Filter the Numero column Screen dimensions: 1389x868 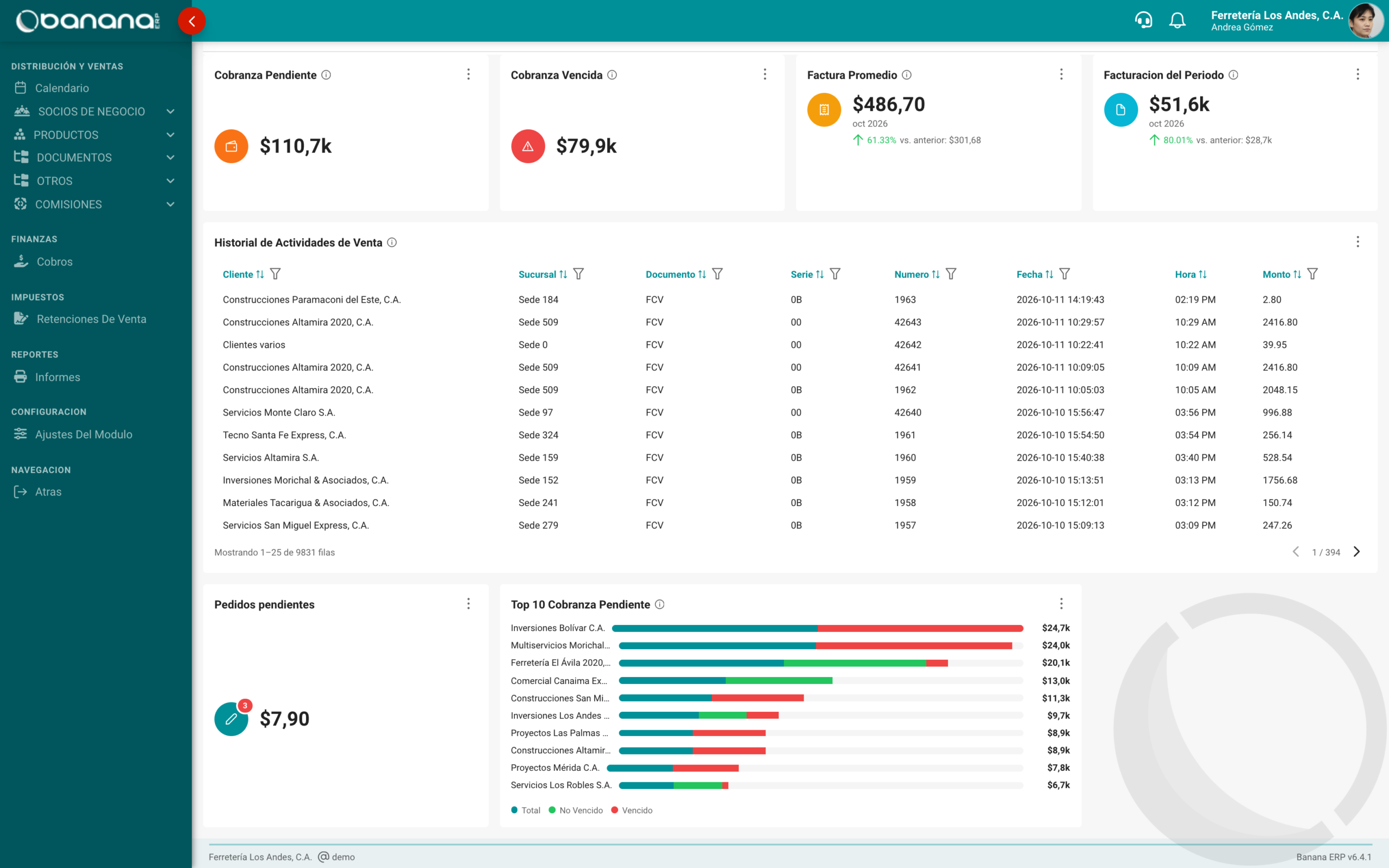951,275
